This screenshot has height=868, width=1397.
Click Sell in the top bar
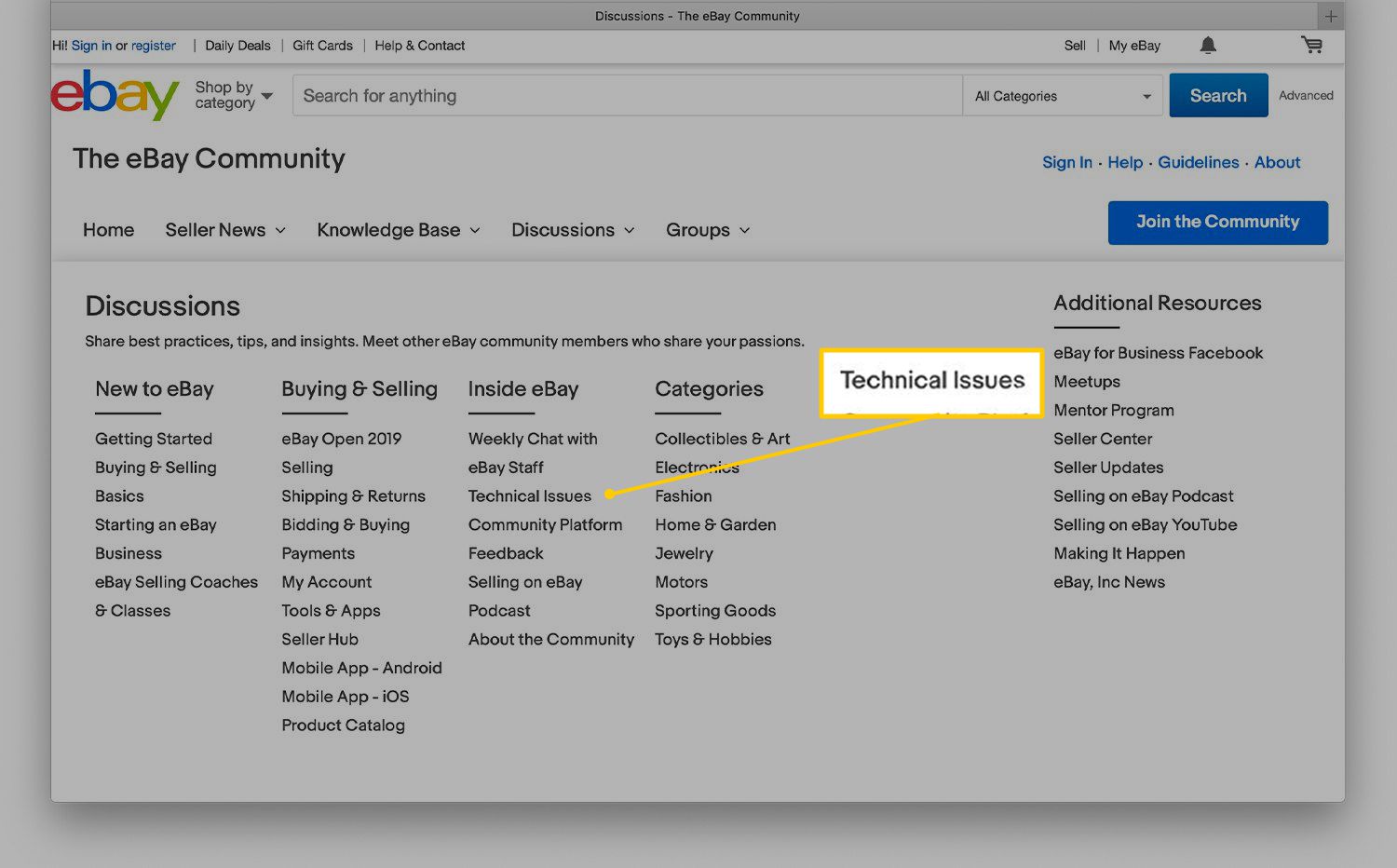point(1075,46)
